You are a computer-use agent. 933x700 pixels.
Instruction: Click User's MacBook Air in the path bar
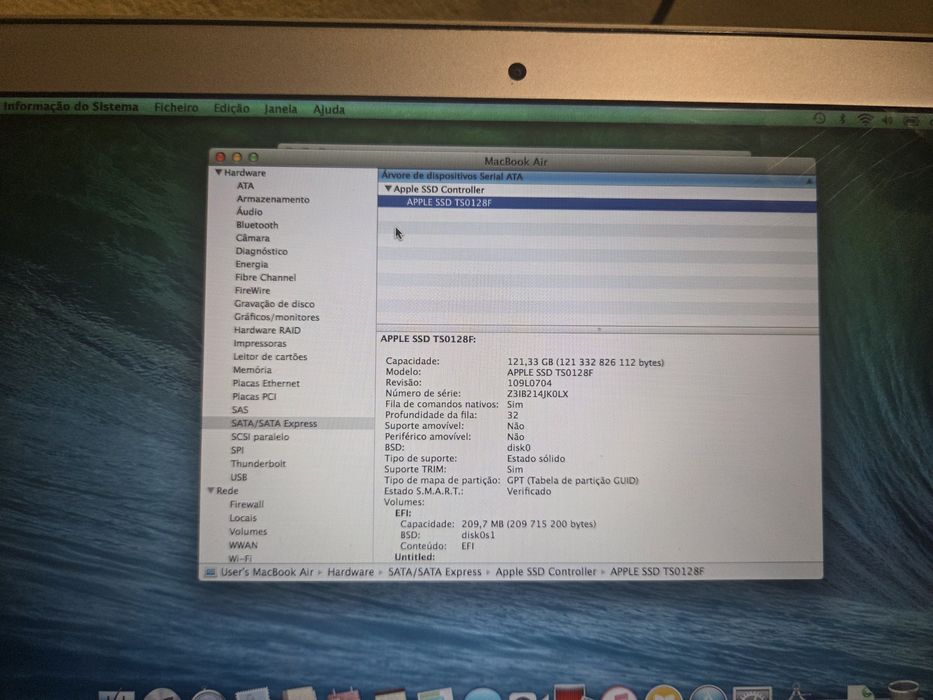(x=267, y=572)
